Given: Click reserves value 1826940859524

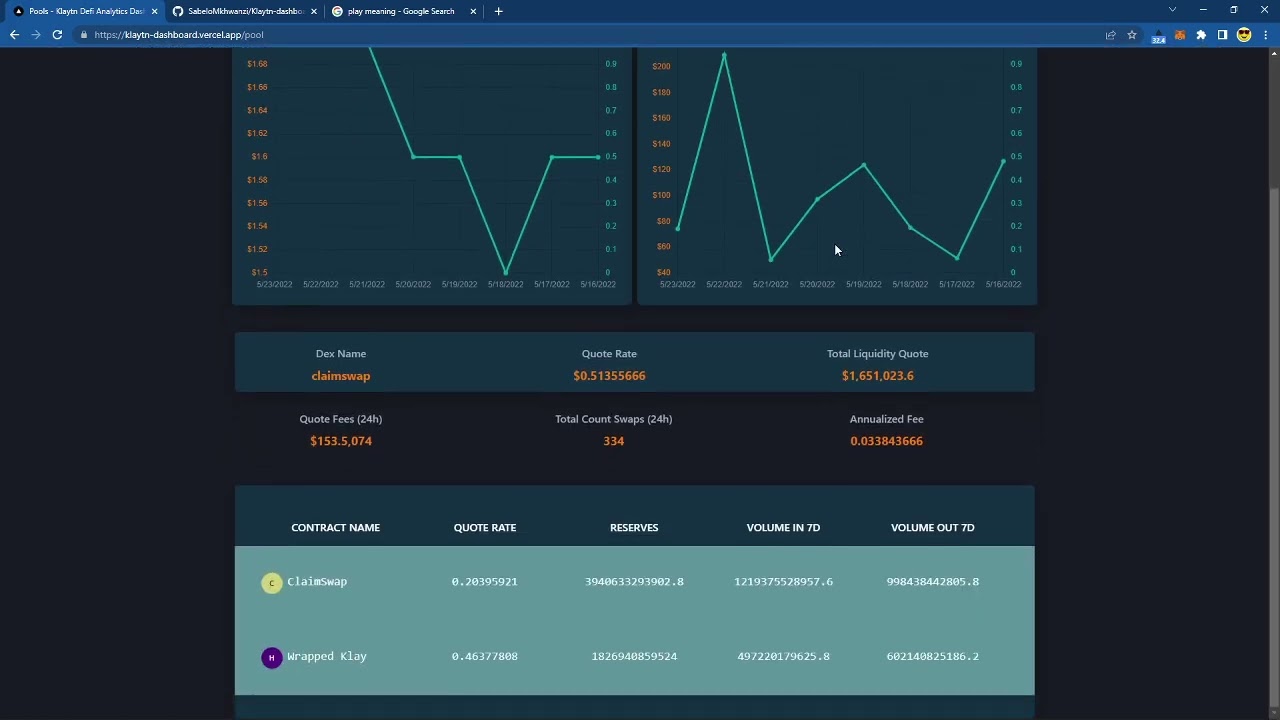Looking at the screenshot, I should pos(634,656).
